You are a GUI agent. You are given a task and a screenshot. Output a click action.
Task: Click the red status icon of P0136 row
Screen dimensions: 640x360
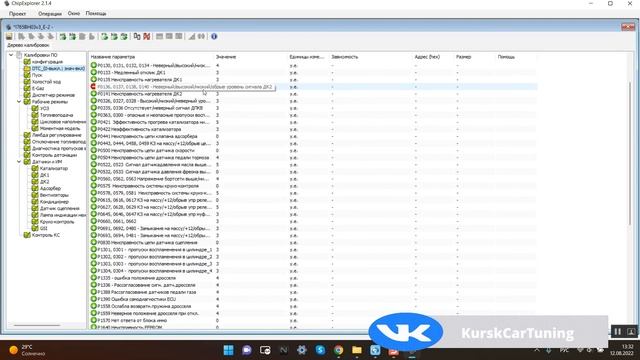93,87
